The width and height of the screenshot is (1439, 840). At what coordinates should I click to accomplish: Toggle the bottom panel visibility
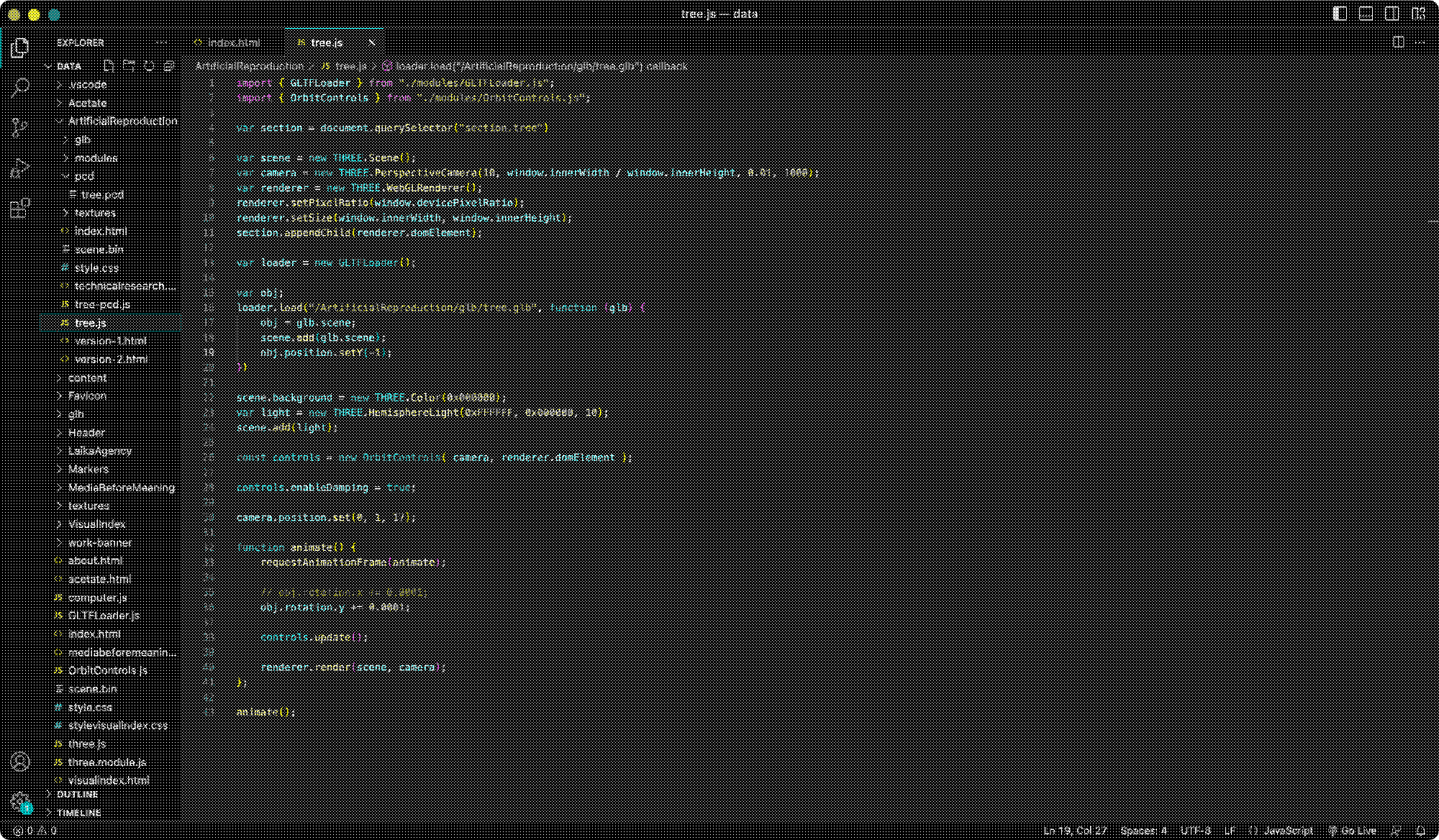(1366, 14)
